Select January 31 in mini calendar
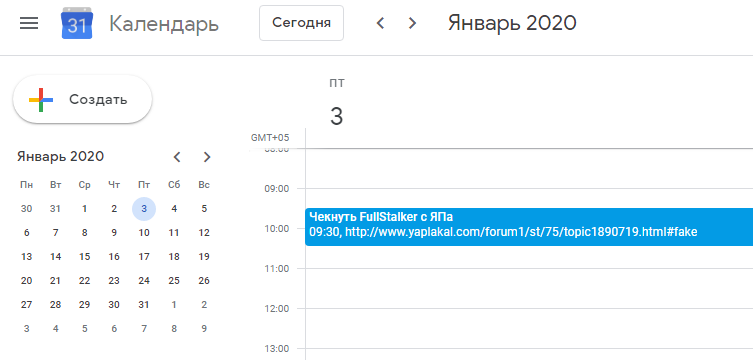The width and height of the screenshot is (753, 360). pyautogui.click(x=144, y=305)
